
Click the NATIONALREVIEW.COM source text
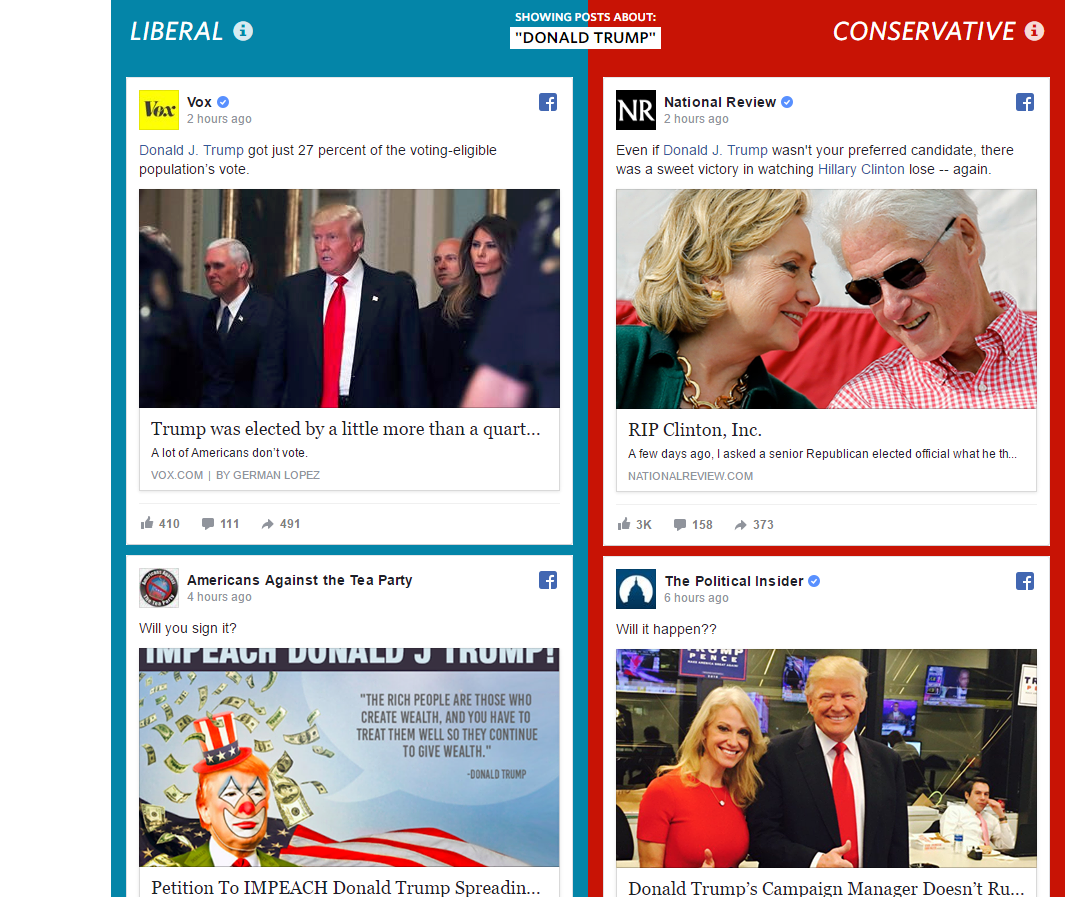click(x=690, y=476)
